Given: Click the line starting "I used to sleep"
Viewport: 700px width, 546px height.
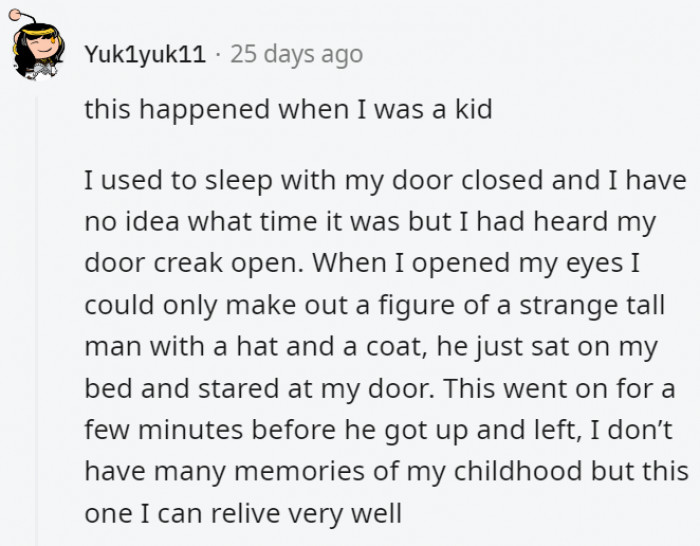Looking at the screenshot, I should point(385,181).
